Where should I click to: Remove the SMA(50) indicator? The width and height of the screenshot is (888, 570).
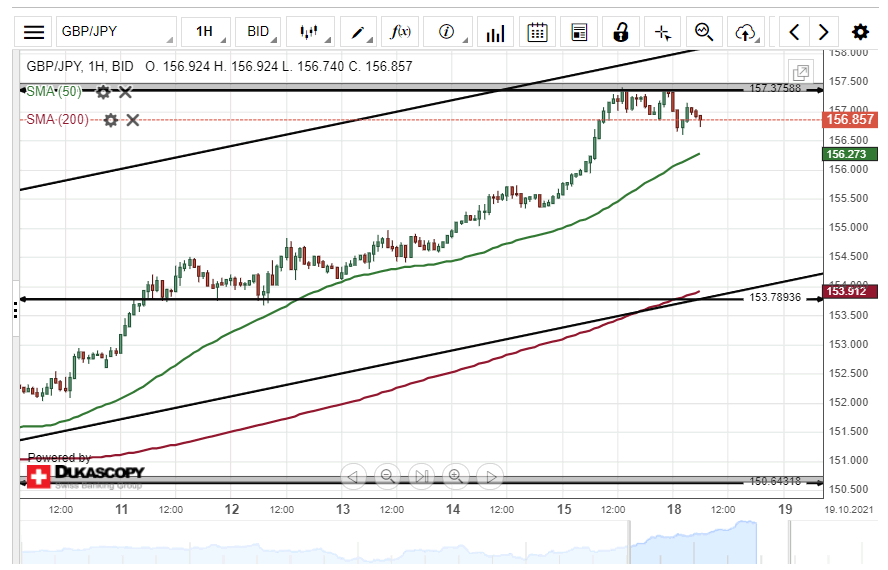point(125,92)
